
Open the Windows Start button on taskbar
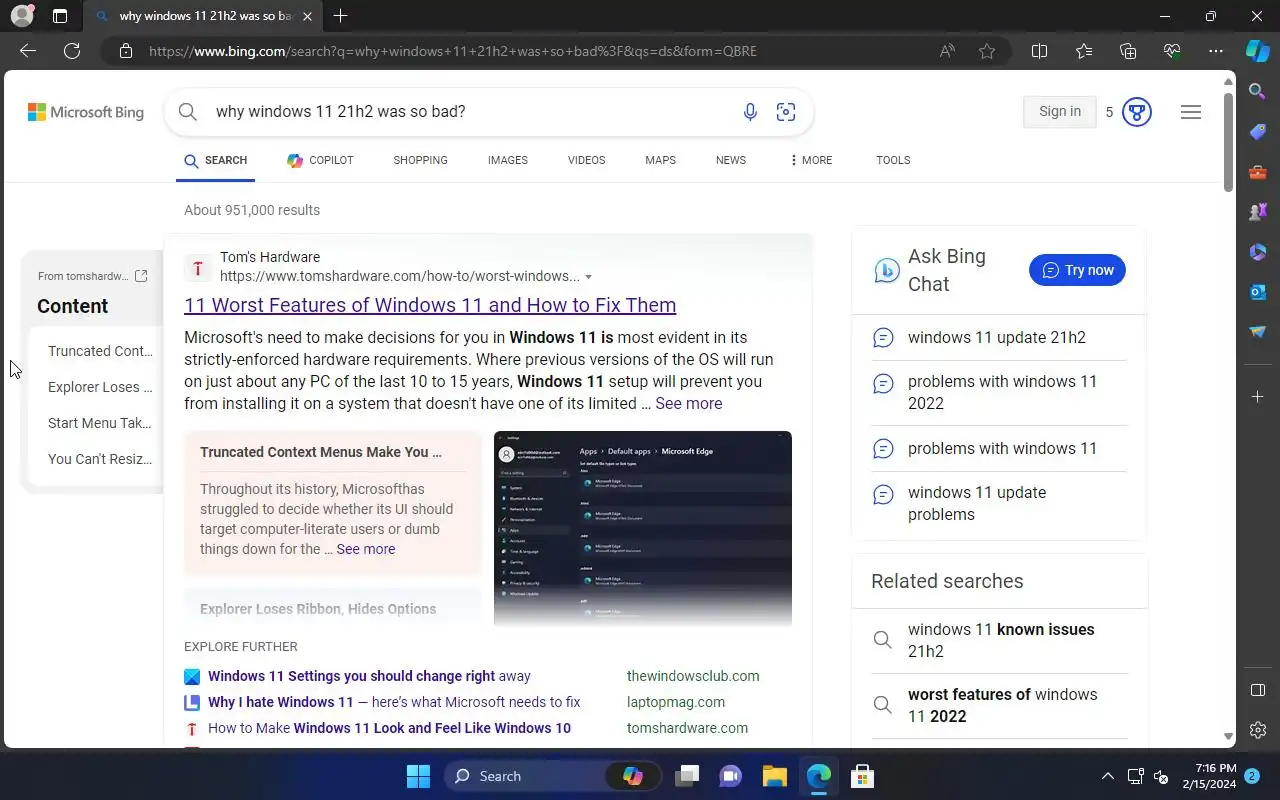pos(418,776)
